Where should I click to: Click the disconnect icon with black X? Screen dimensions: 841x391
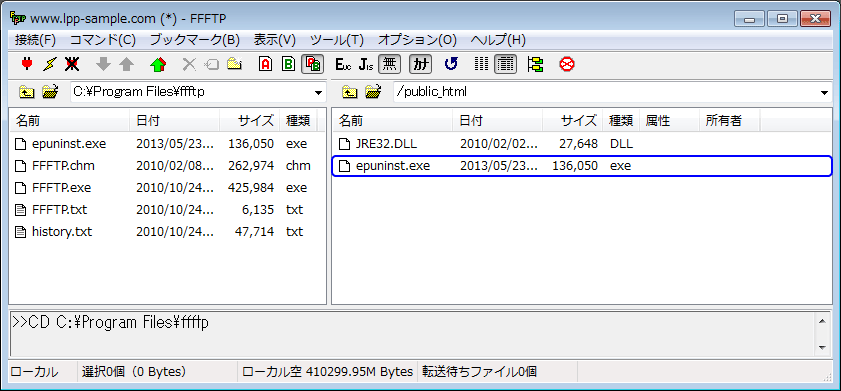pyautogui.click(x=72, y=65)
